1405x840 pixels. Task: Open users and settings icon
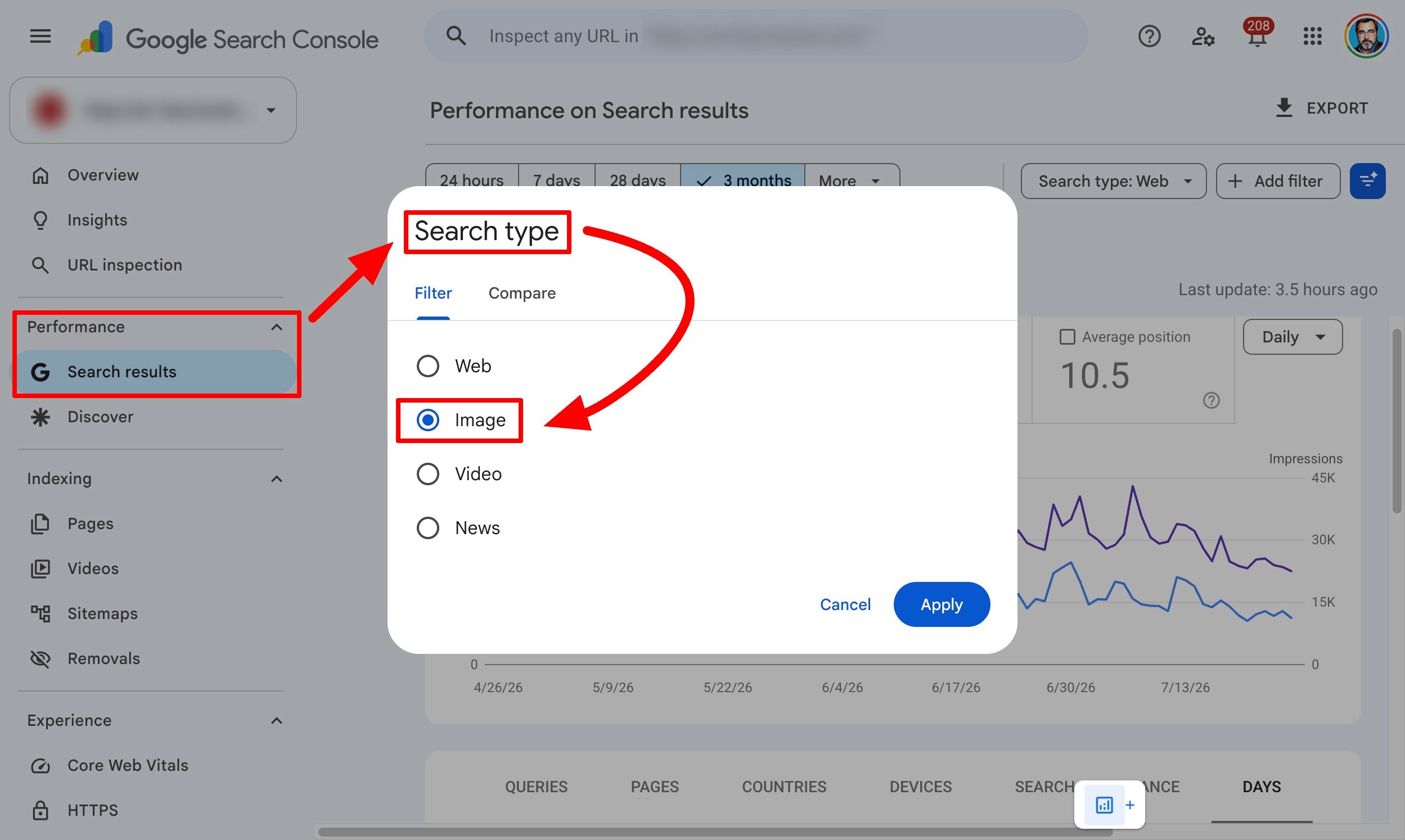point(1203,37)
